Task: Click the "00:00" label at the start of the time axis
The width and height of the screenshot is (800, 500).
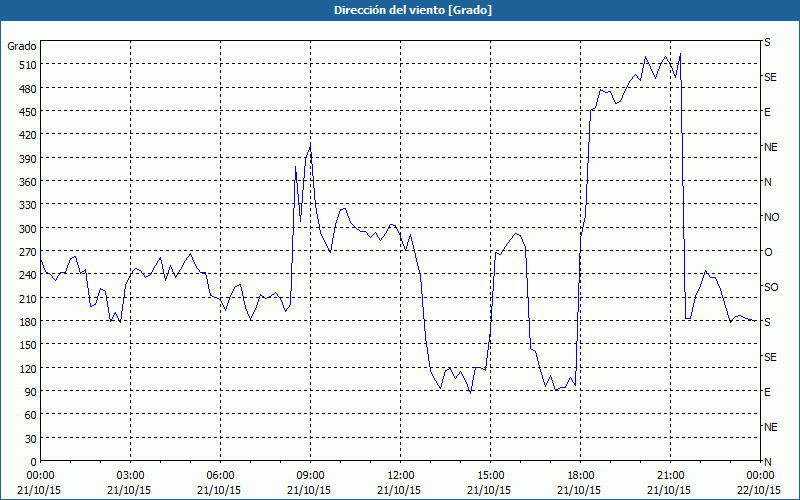Action: (x=40, y=476)
